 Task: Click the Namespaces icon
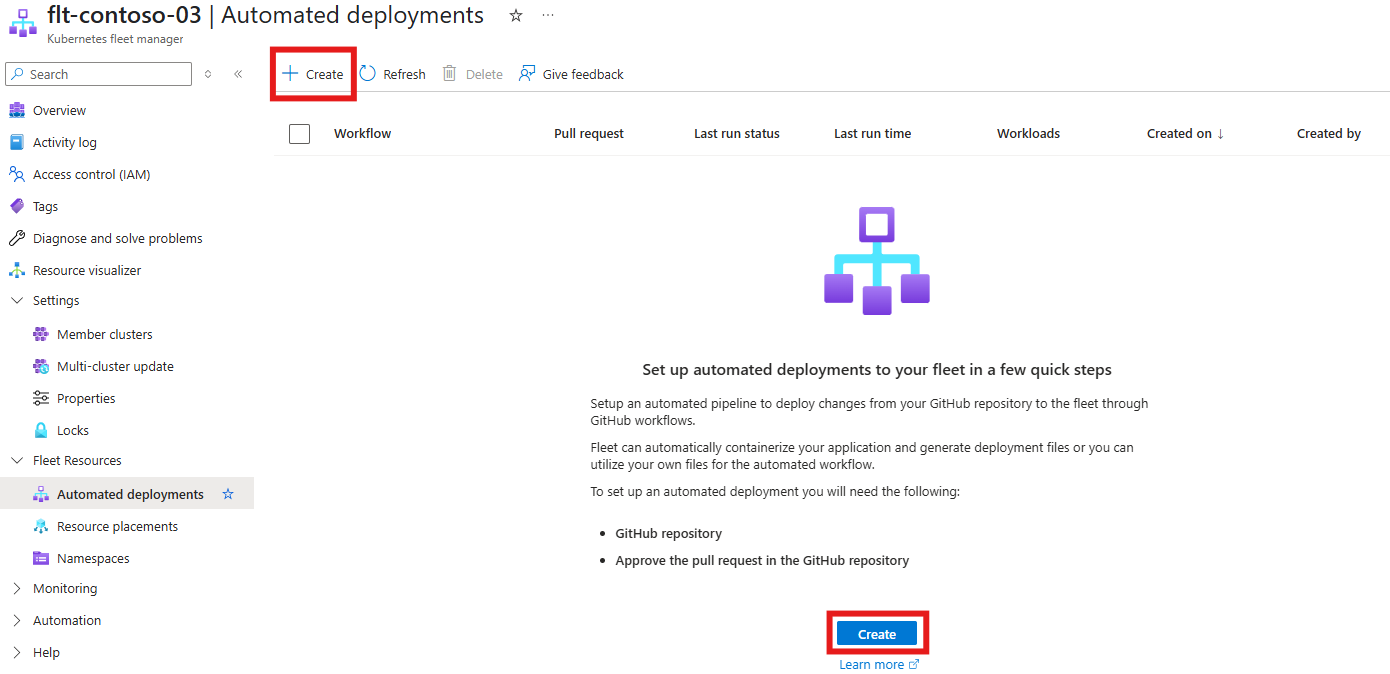(41, 558)
